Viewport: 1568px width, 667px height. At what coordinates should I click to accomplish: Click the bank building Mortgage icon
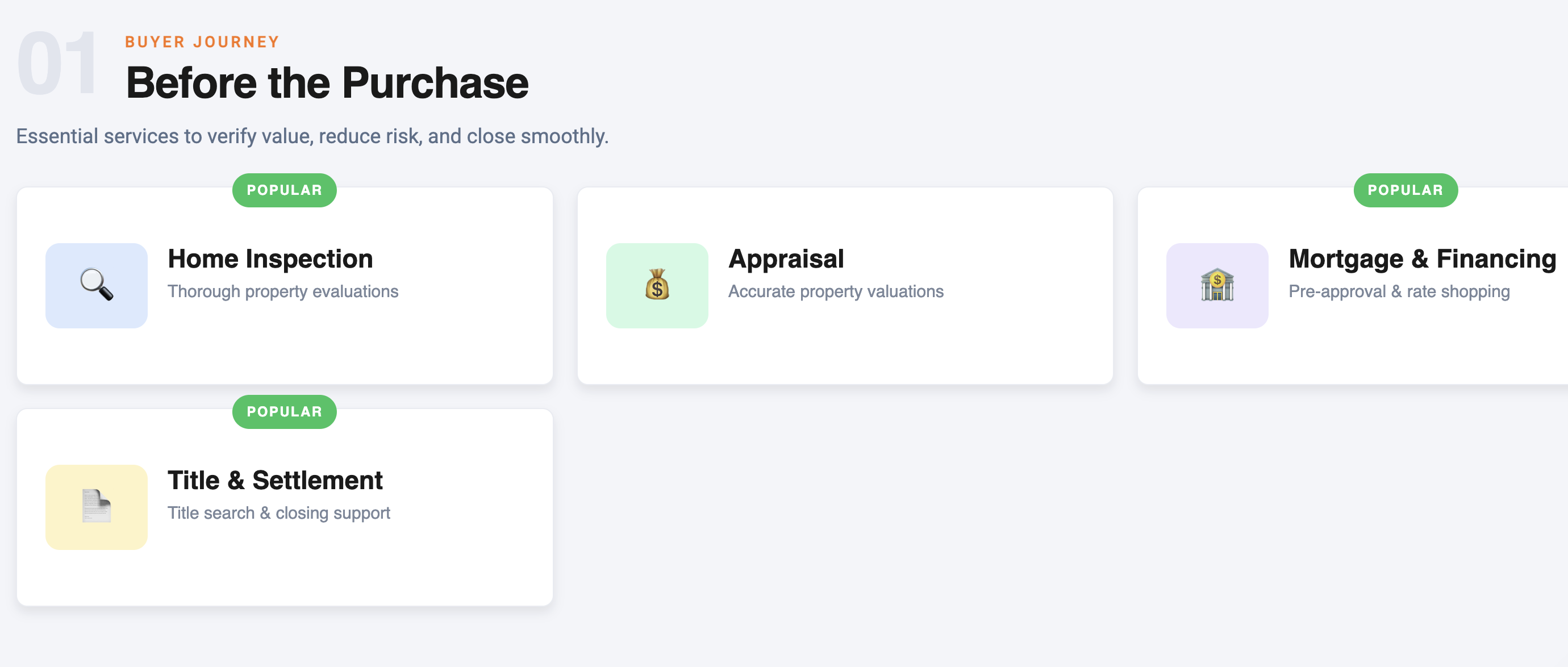1217,285
